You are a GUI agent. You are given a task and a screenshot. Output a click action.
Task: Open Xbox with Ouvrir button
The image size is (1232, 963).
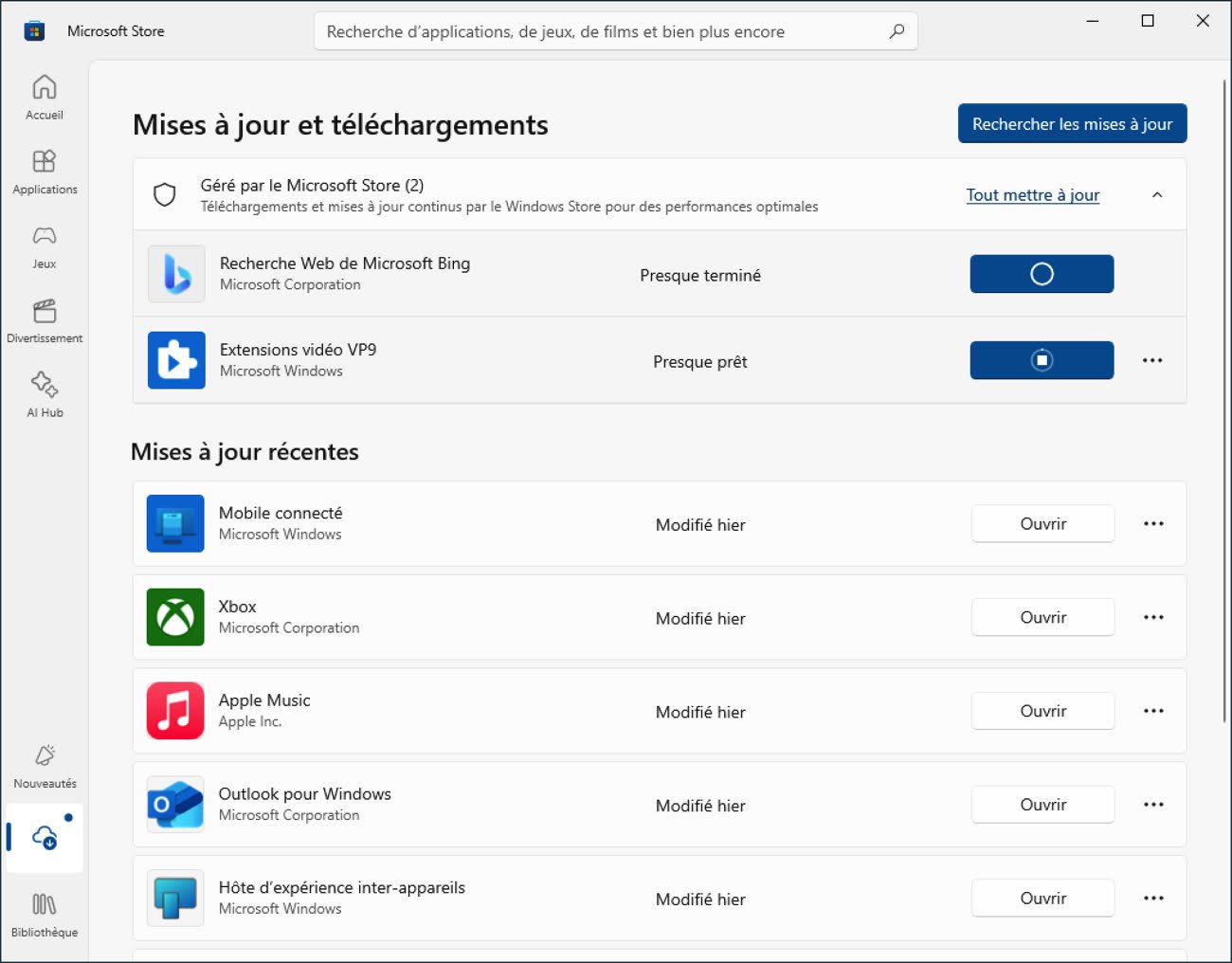[x=1042, y=617]
